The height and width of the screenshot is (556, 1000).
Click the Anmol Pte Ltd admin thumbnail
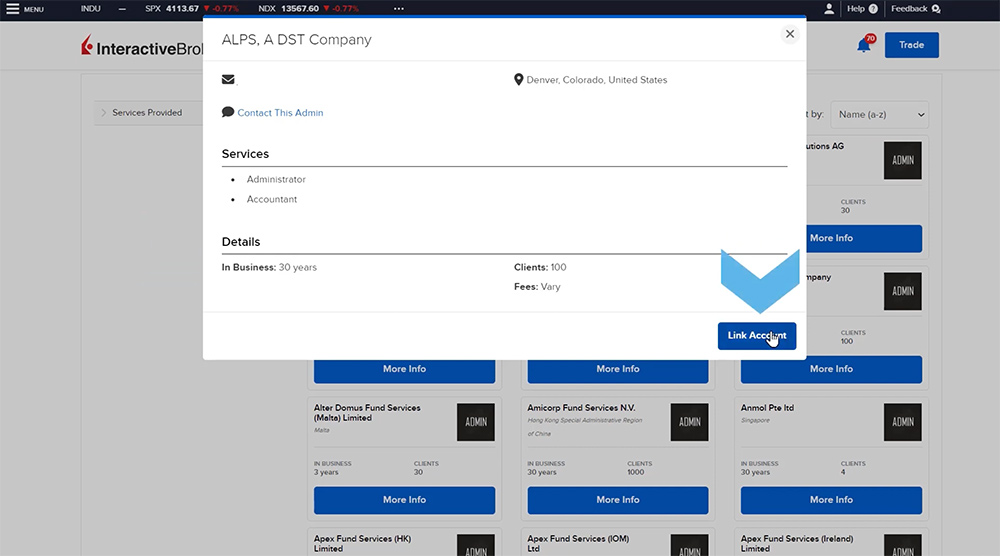tap(902, 422)
